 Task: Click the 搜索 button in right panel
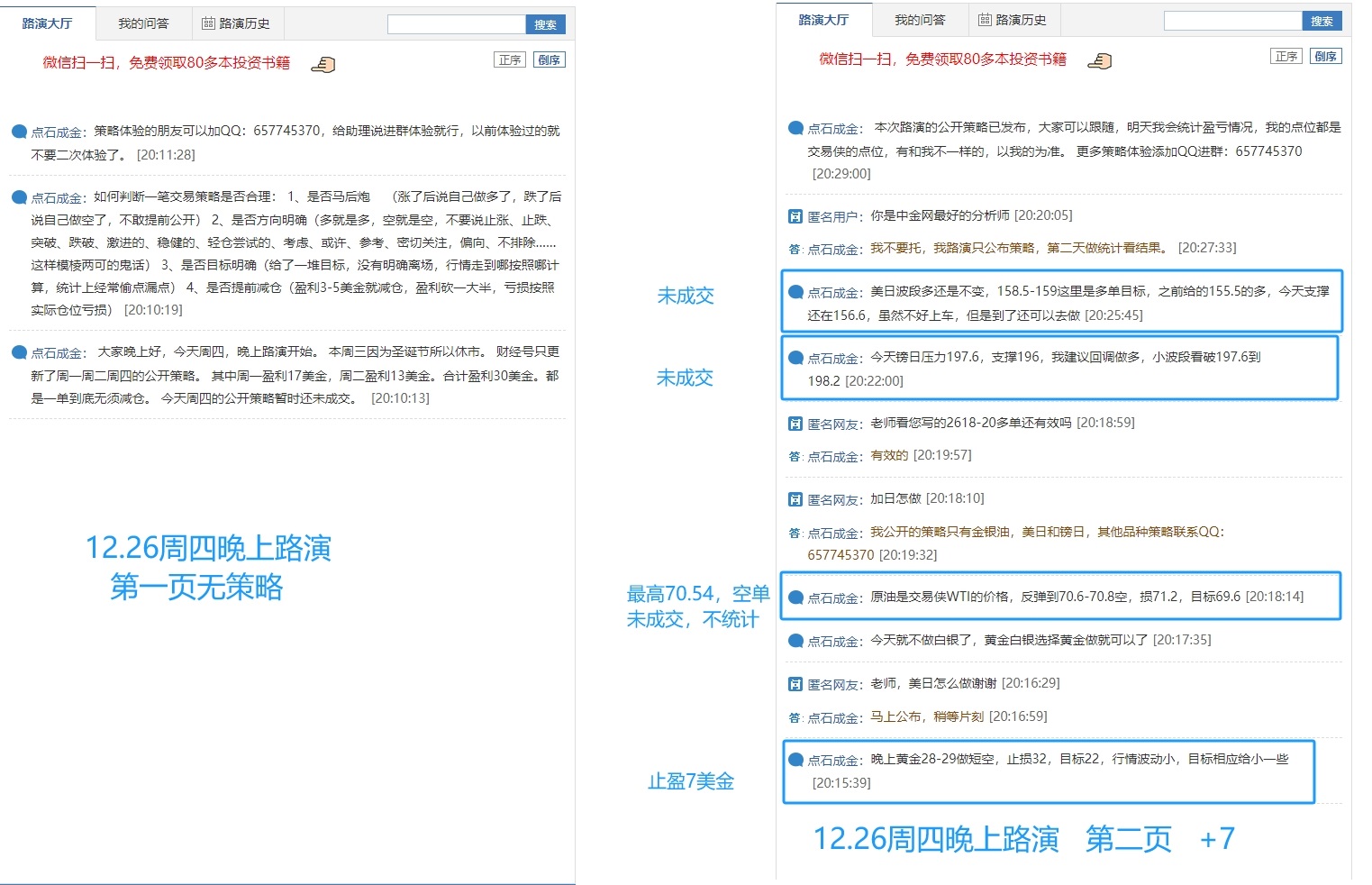coord(1322,21)
